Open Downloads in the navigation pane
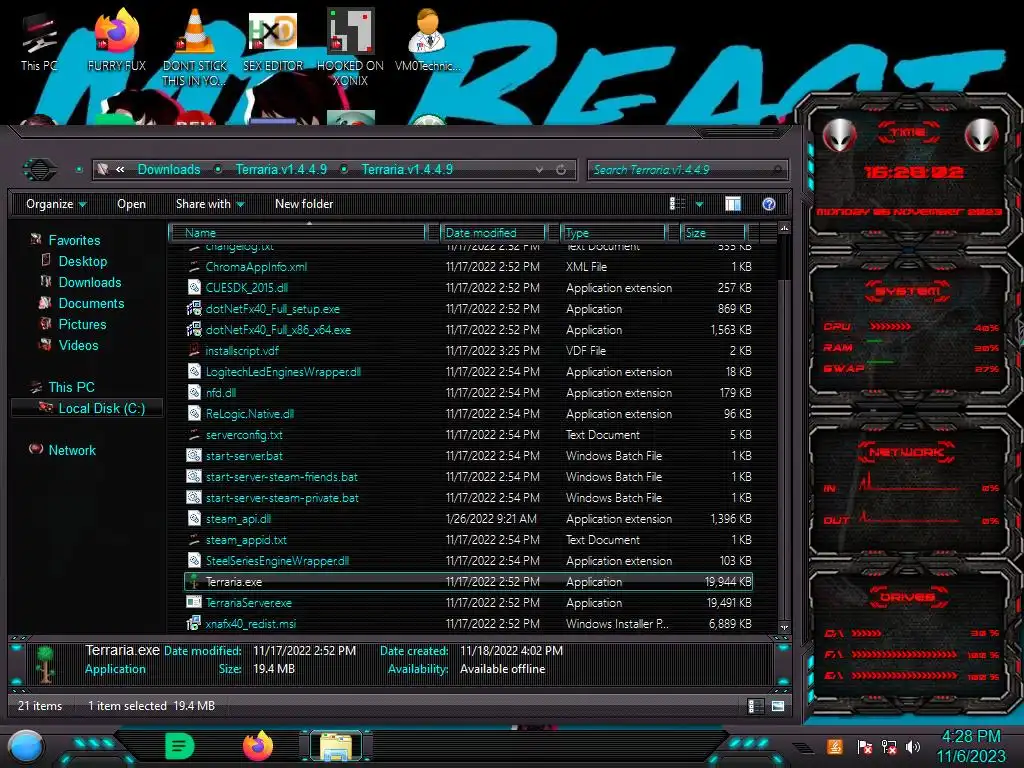Screen dimensions: 1024x768 pos(89,282)
